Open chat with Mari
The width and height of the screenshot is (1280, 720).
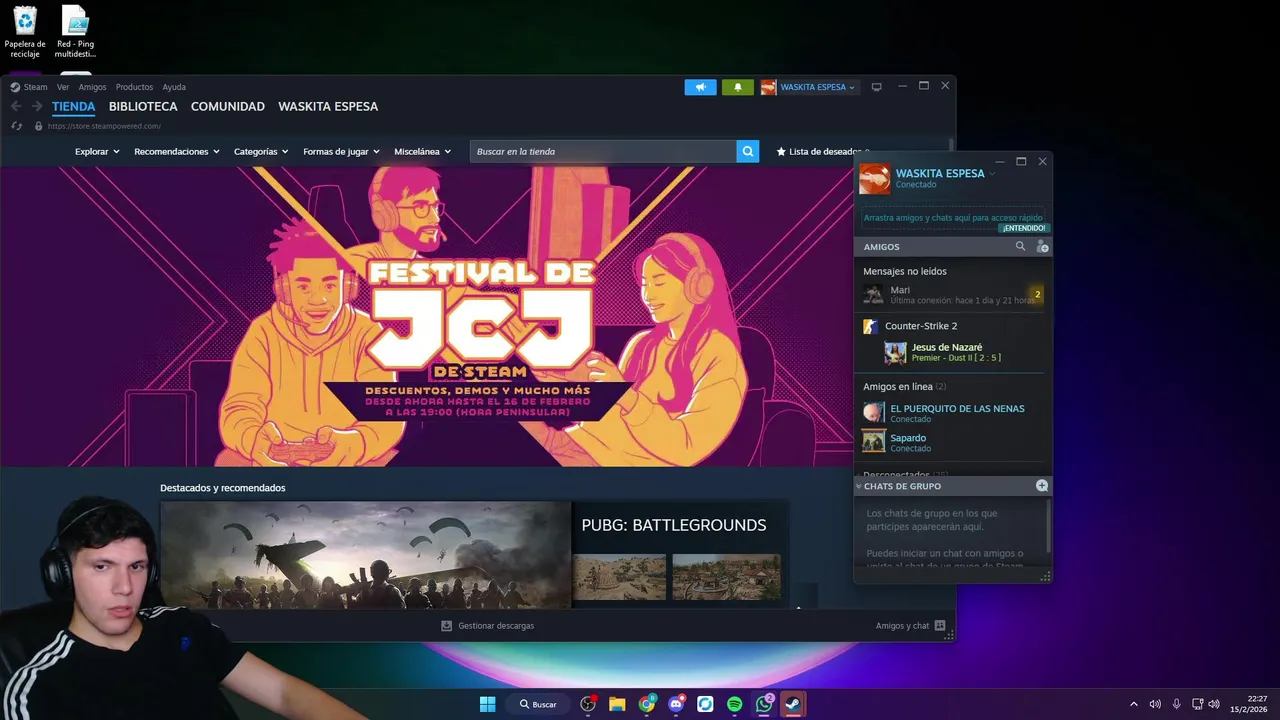(953, 294)
